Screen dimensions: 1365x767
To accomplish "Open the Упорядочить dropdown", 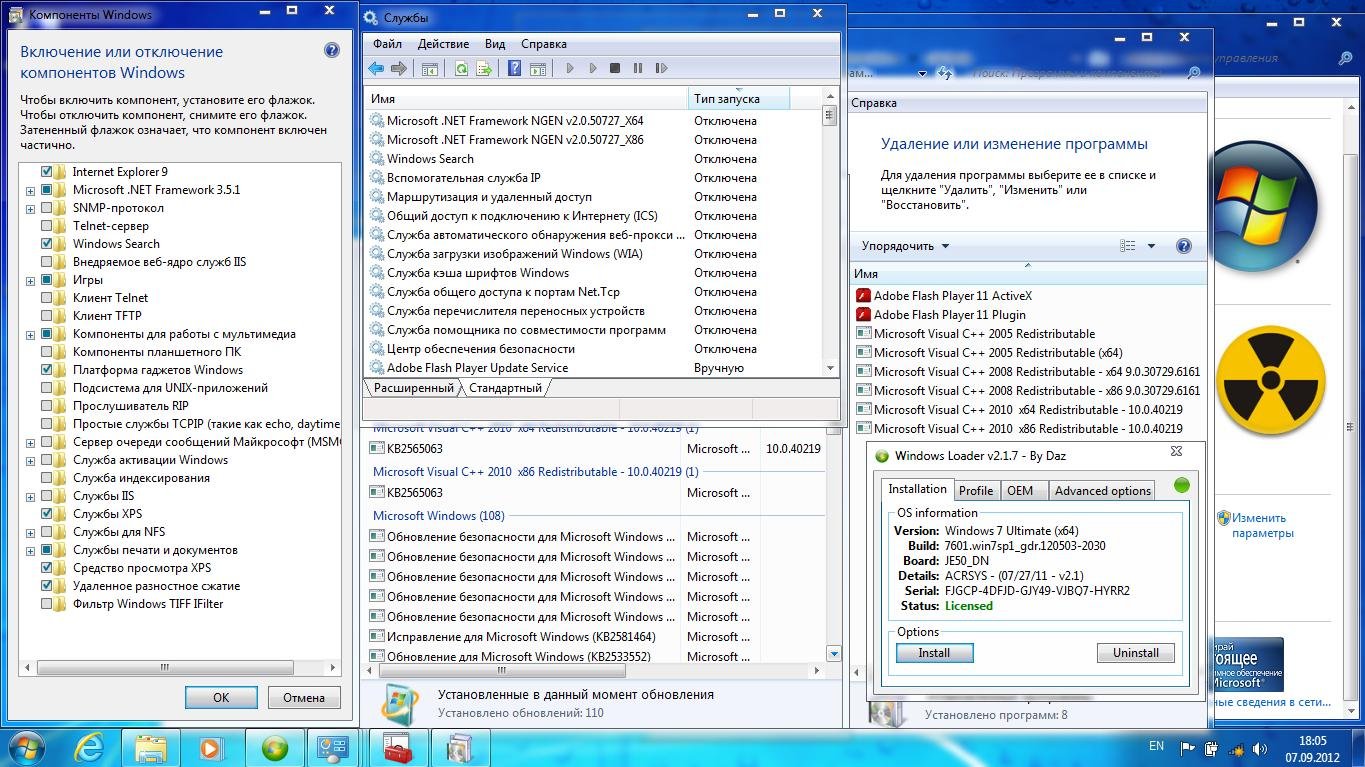I will click(x=905, y=246).
